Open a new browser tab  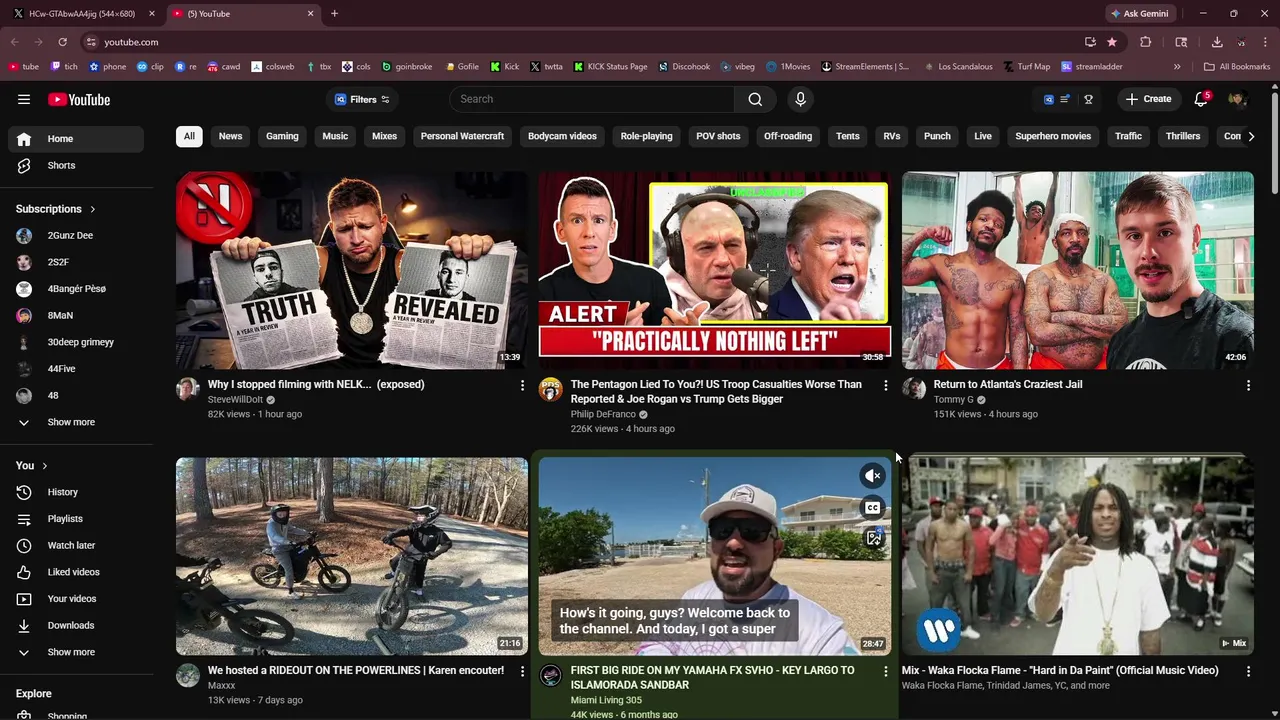(x=334, y=14)
